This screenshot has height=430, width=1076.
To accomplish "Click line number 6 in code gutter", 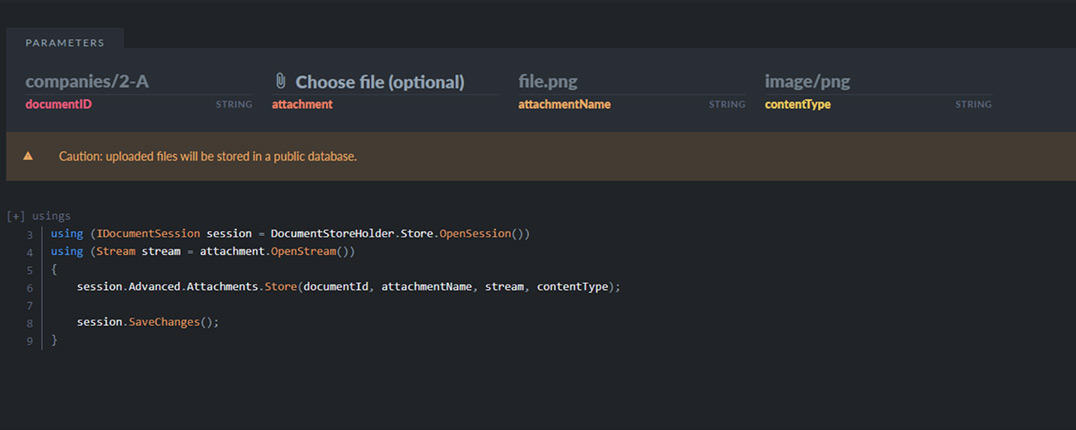I will [x=30, y=288].
